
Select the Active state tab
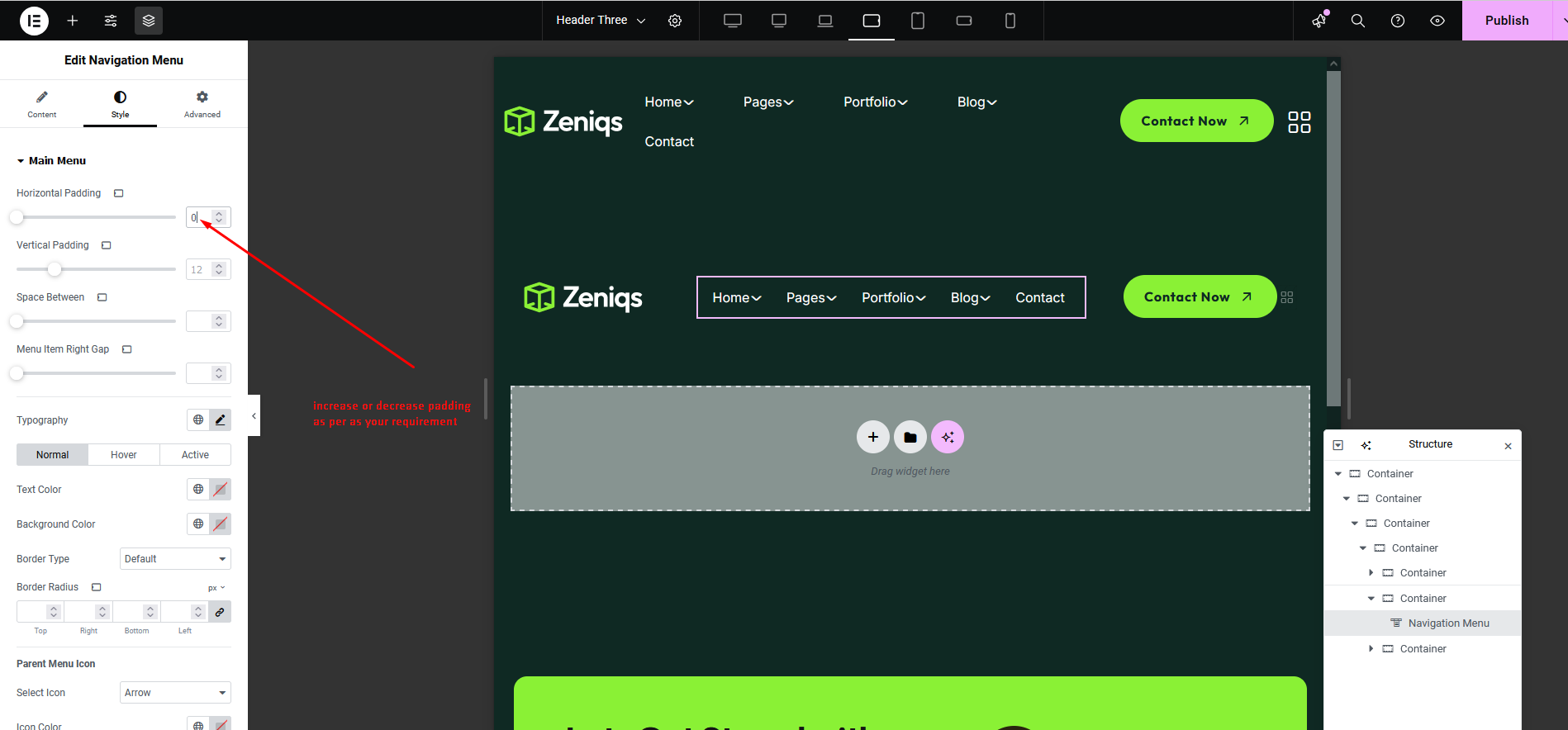click(x=195, y=455)
